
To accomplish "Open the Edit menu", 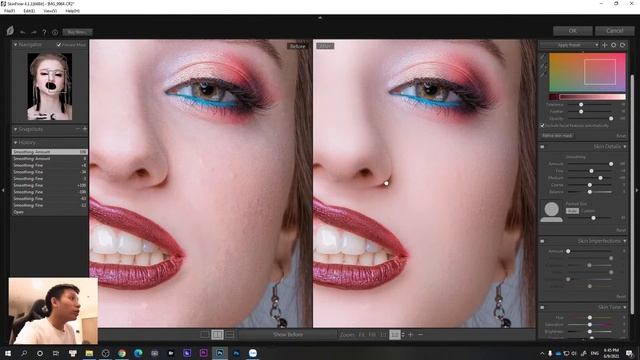I will coord(29,11).
